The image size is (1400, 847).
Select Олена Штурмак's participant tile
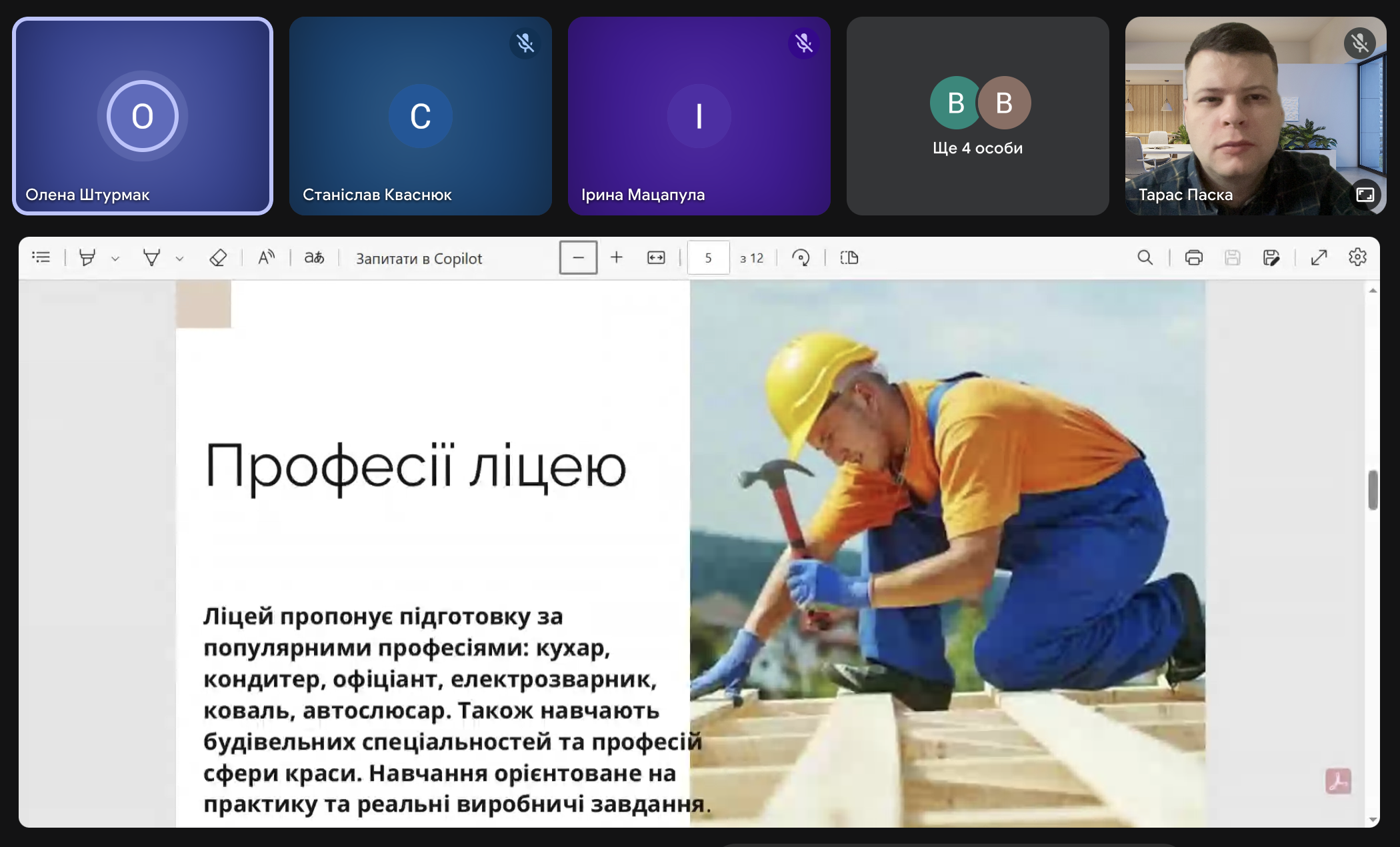[x=143, y=116]
